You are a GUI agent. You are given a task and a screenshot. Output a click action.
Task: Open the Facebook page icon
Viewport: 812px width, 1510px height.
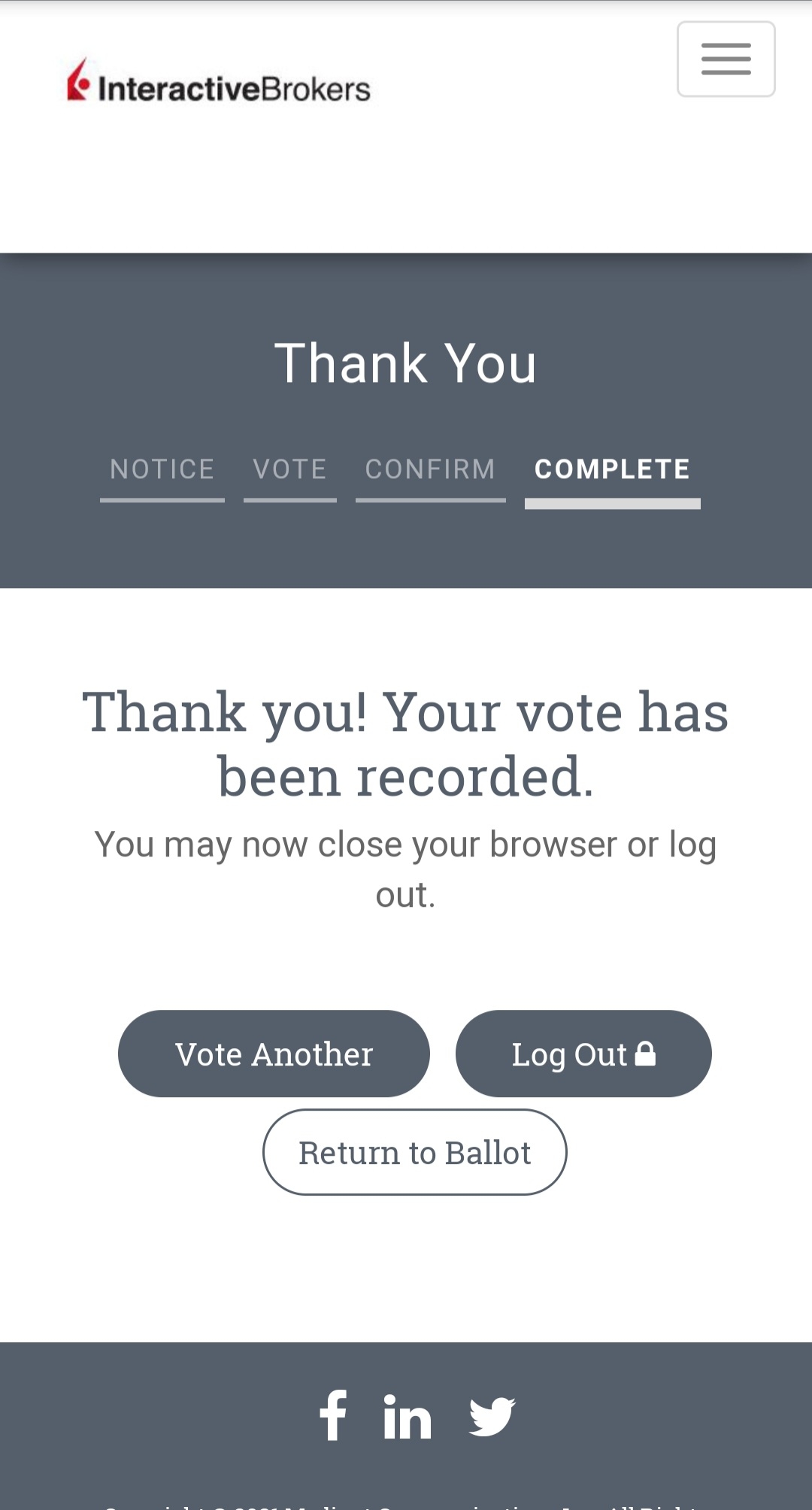pos(333,1414)
